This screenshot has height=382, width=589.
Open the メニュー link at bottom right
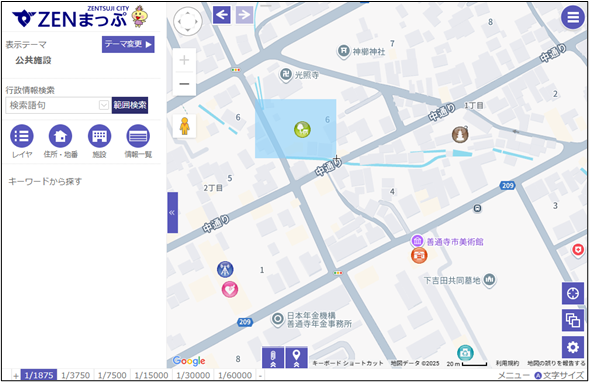click(513, 375)
